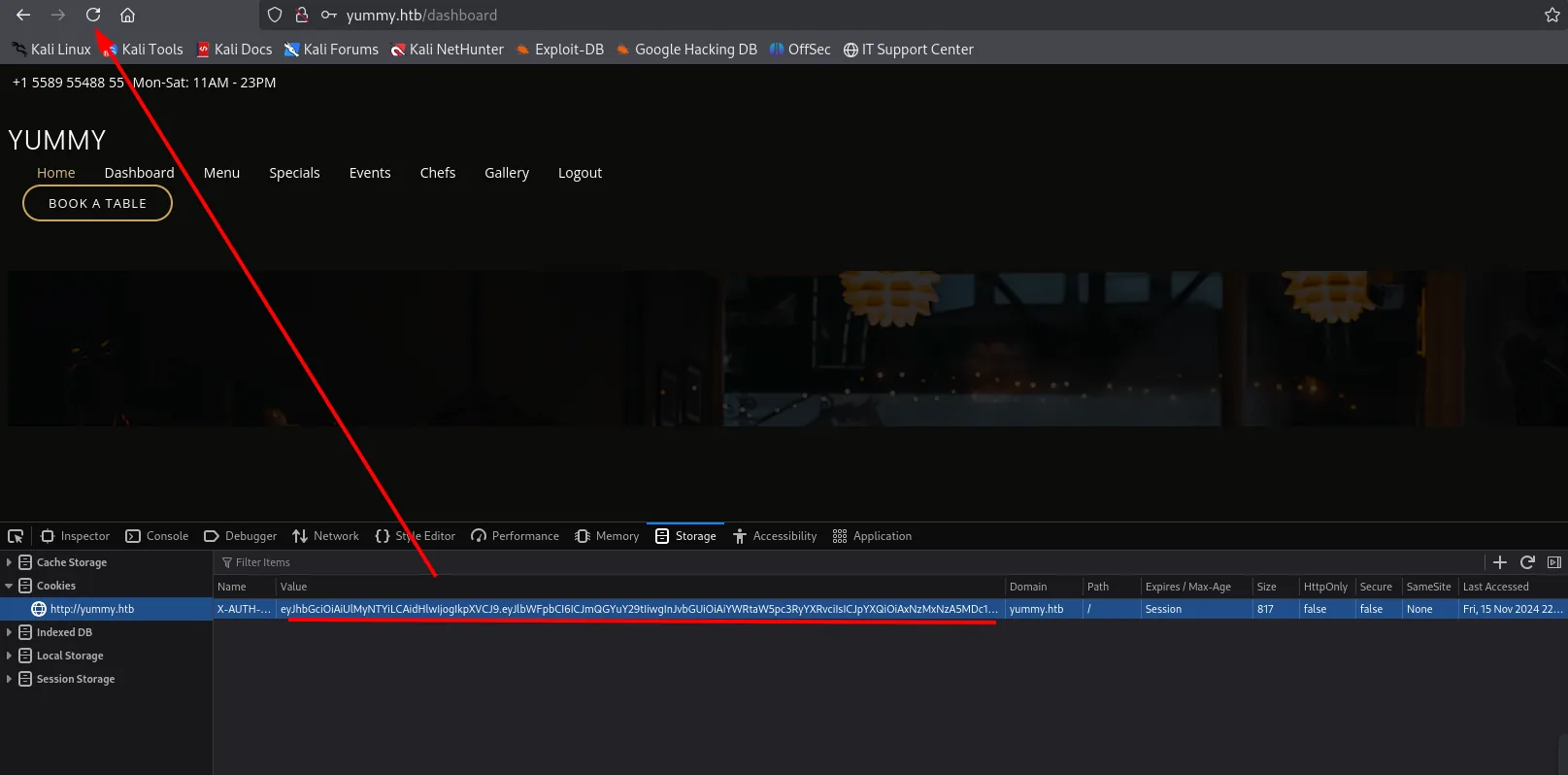Select the X-AUTH cookie value cell

[639, 609]
